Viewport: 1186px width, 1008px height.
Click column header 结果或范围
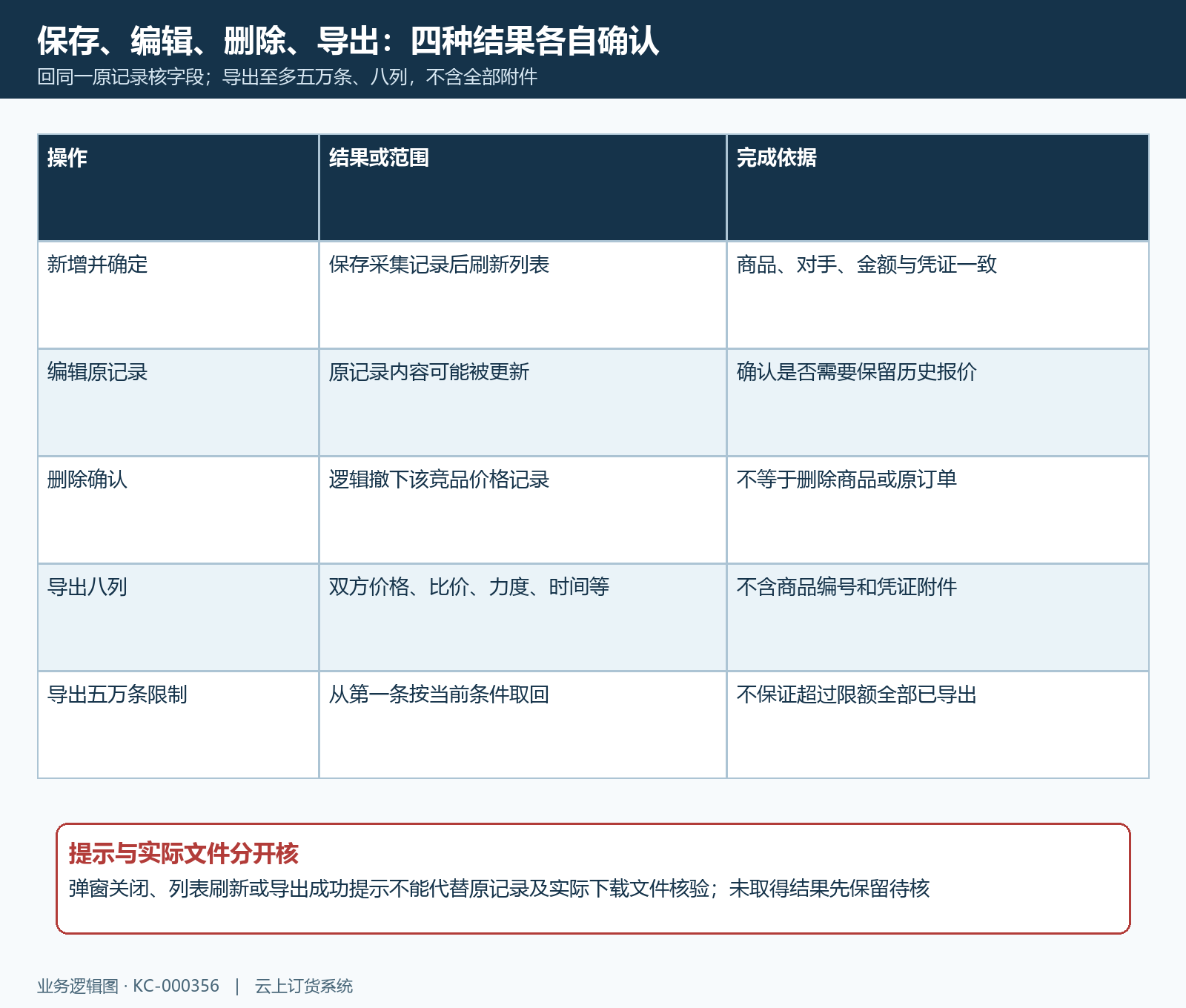pyautogui.click(x=523, y=188)
